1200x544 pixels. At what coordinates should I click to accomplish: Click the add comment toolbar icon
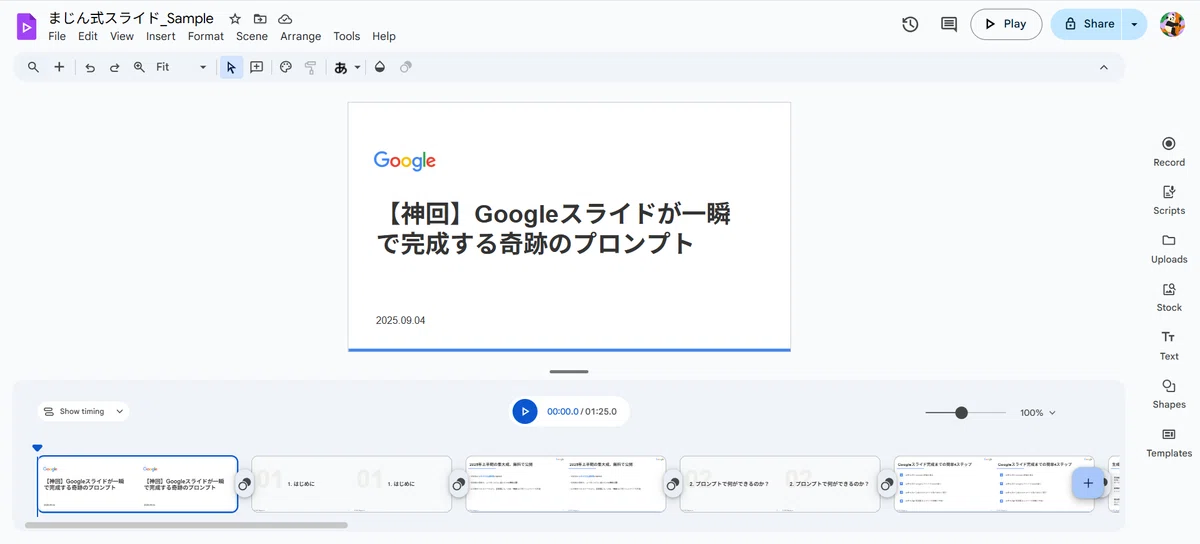click(x=257, y=67)
